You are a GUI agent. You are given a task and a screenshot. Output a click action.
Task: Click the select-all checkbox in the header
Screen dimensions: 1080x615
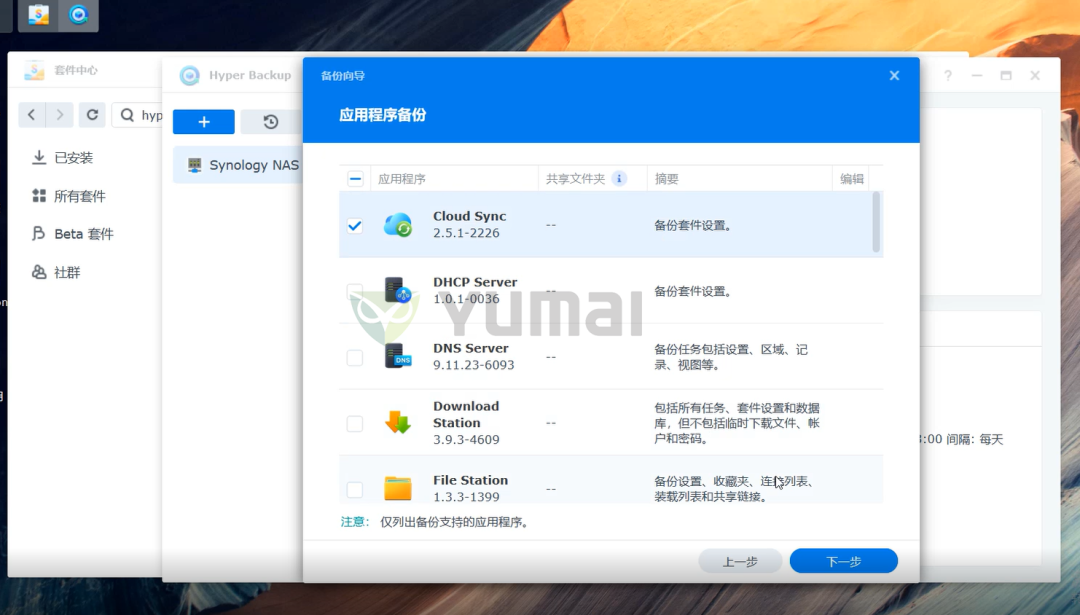point(354,177)
